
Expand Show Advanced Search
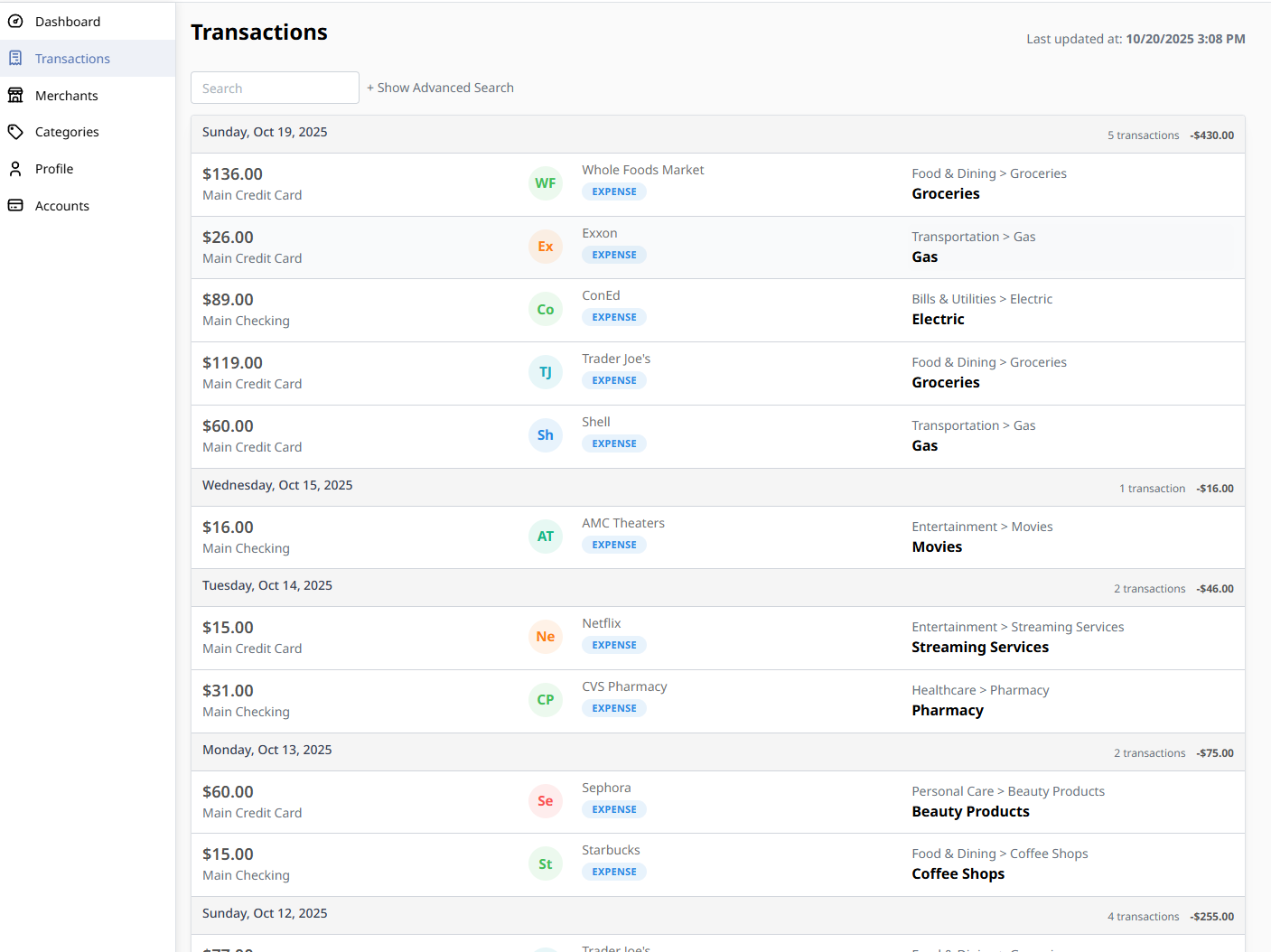[x=440, y=88]
